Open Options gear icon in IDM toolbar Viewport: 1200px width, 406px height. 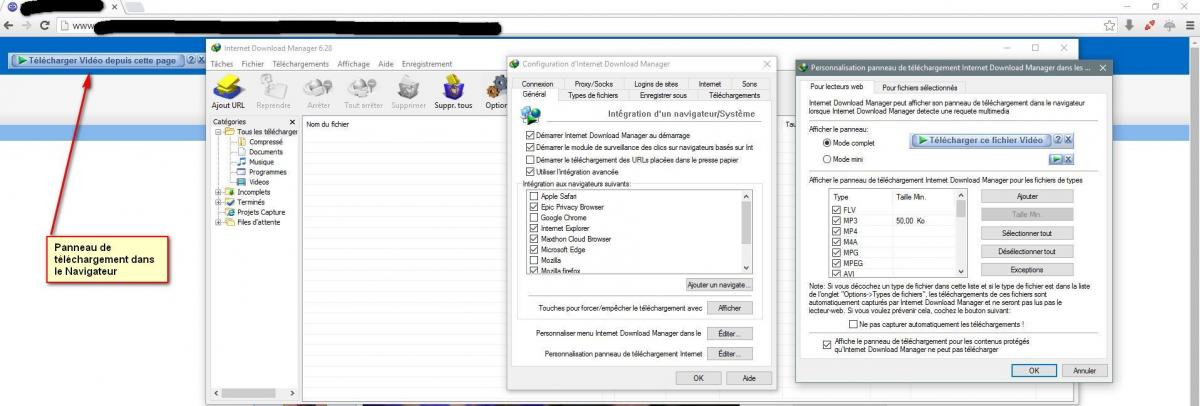(496, 92)
